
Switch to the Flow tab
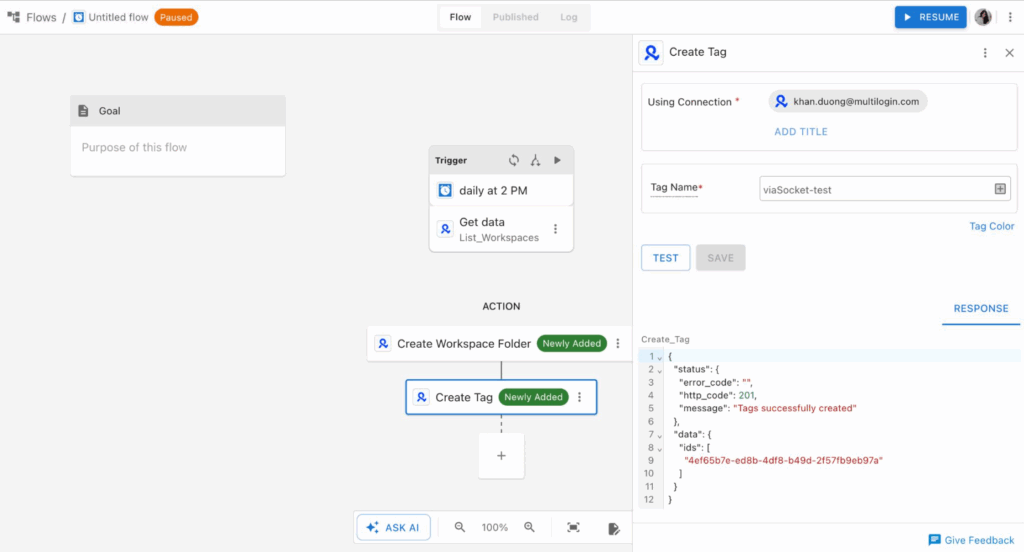pyautogui.click(x=460, y=17)
